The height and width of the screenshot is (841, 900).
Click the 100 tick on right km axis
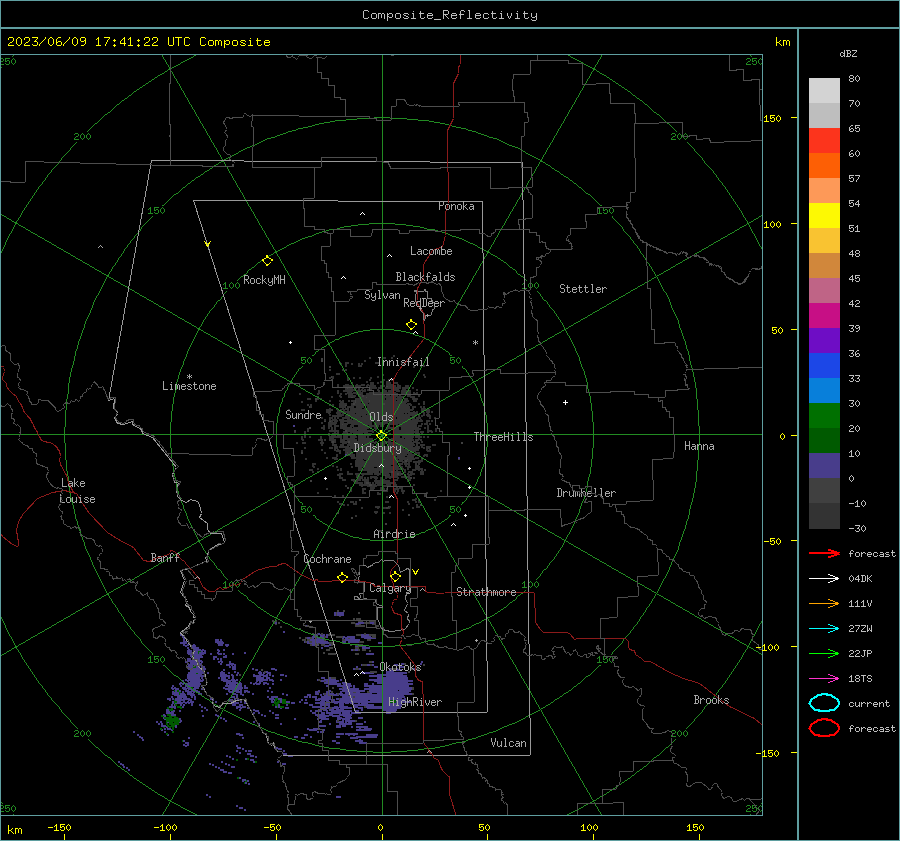point(772,224)
